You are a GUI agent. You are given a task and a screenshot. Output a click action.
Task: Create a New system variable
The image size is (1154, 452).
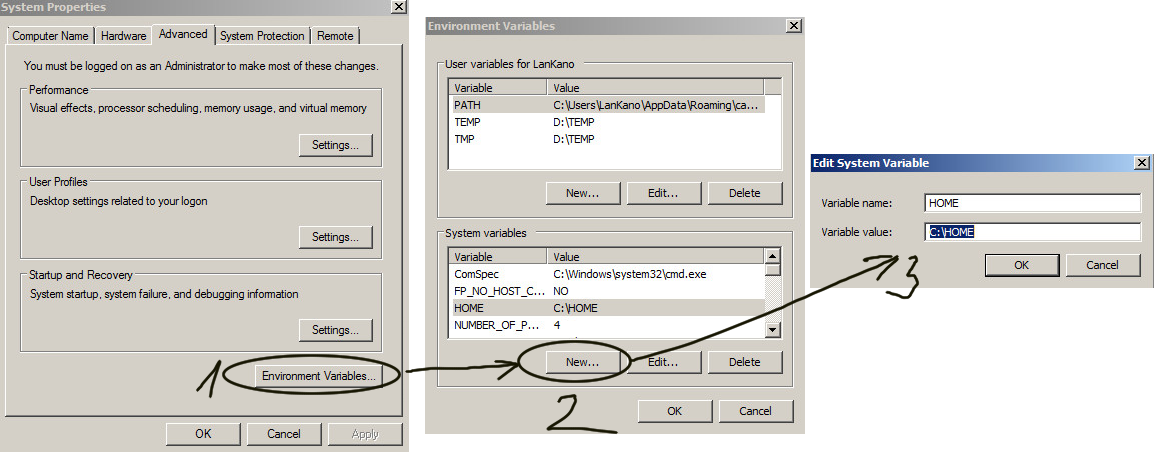[582, 361]
